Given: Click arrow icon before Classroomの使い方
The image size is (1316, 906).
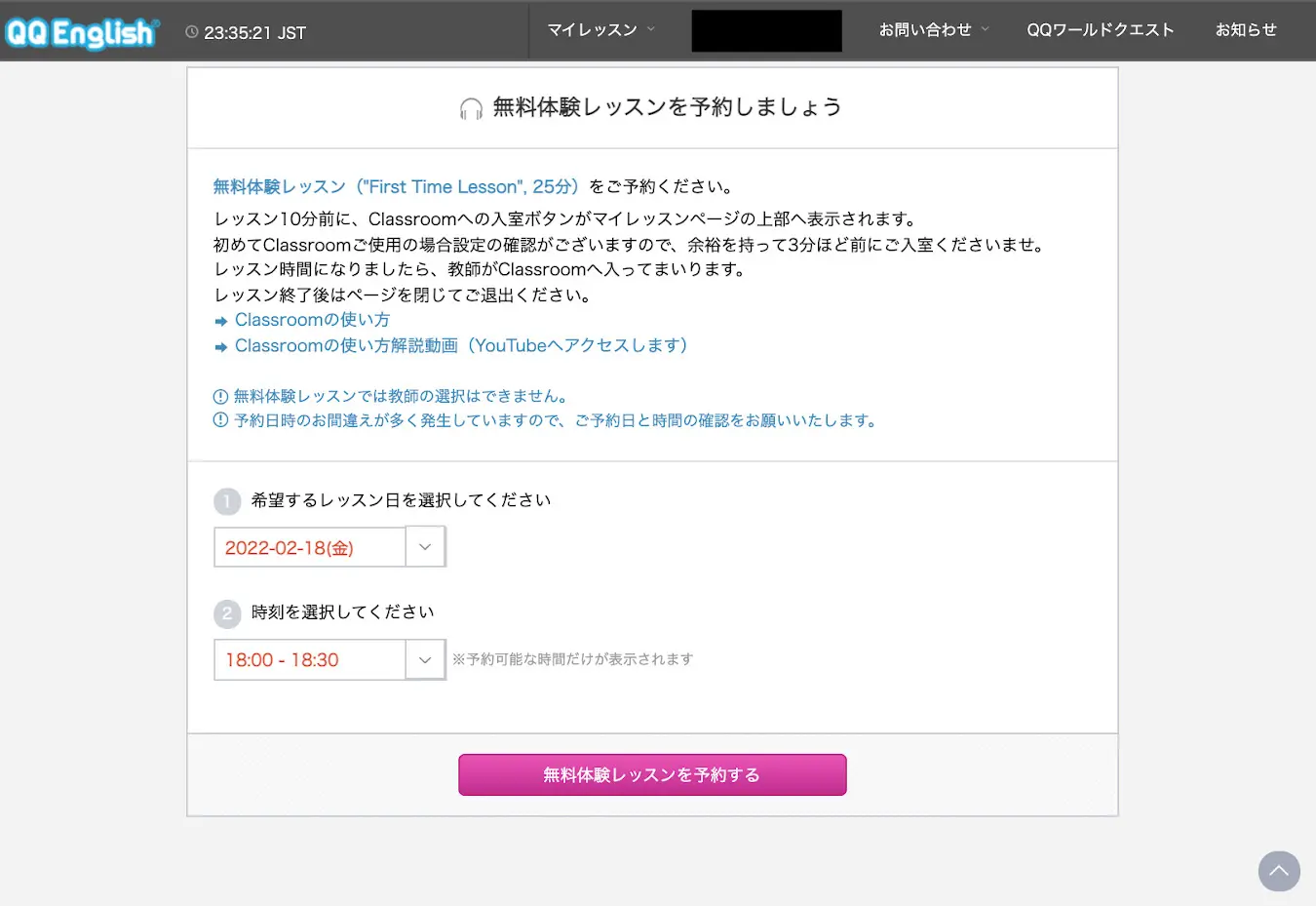Looking at the screenshot, I should tap(221, 321).
